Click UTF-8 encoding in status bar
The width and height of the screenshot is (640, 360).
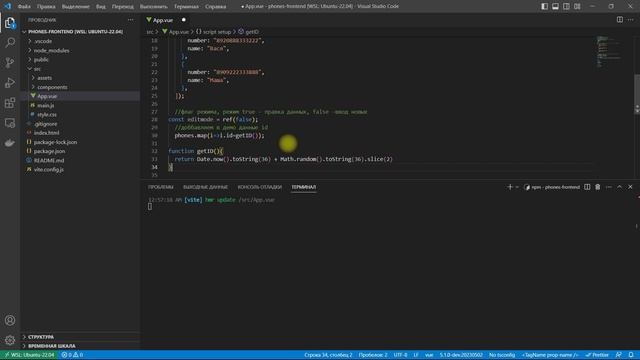tap(400, 355)
